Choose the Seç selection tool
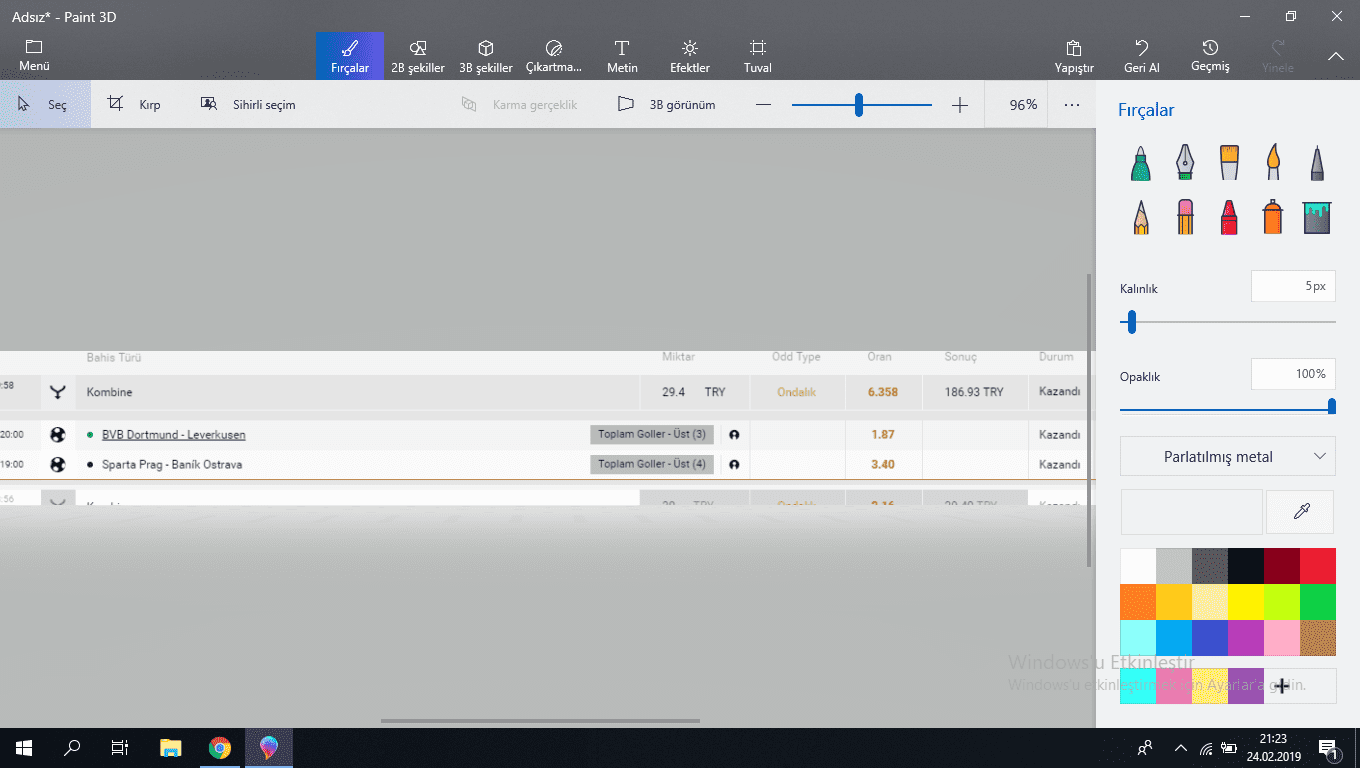 (44, 104)
